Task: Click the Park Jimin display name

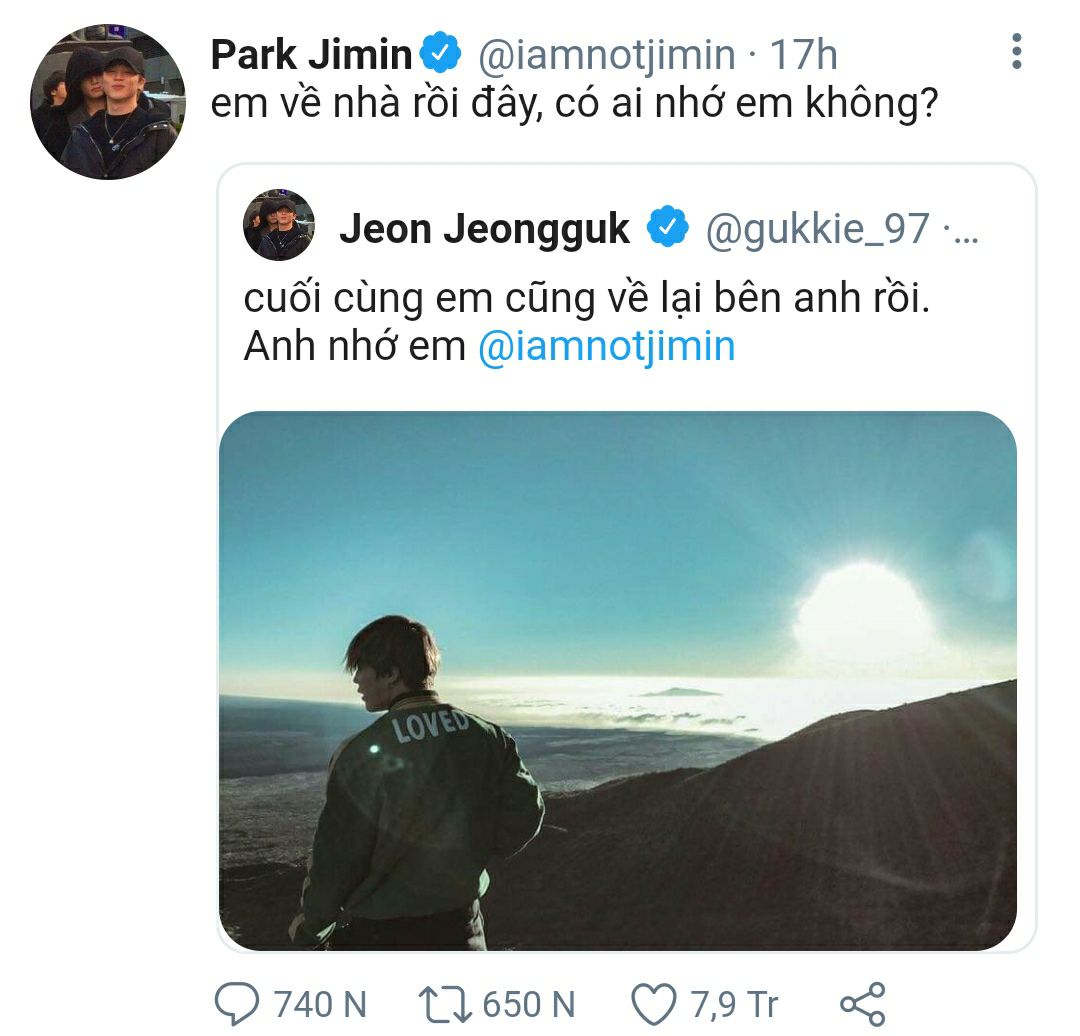Action: (x=311, y=55)
